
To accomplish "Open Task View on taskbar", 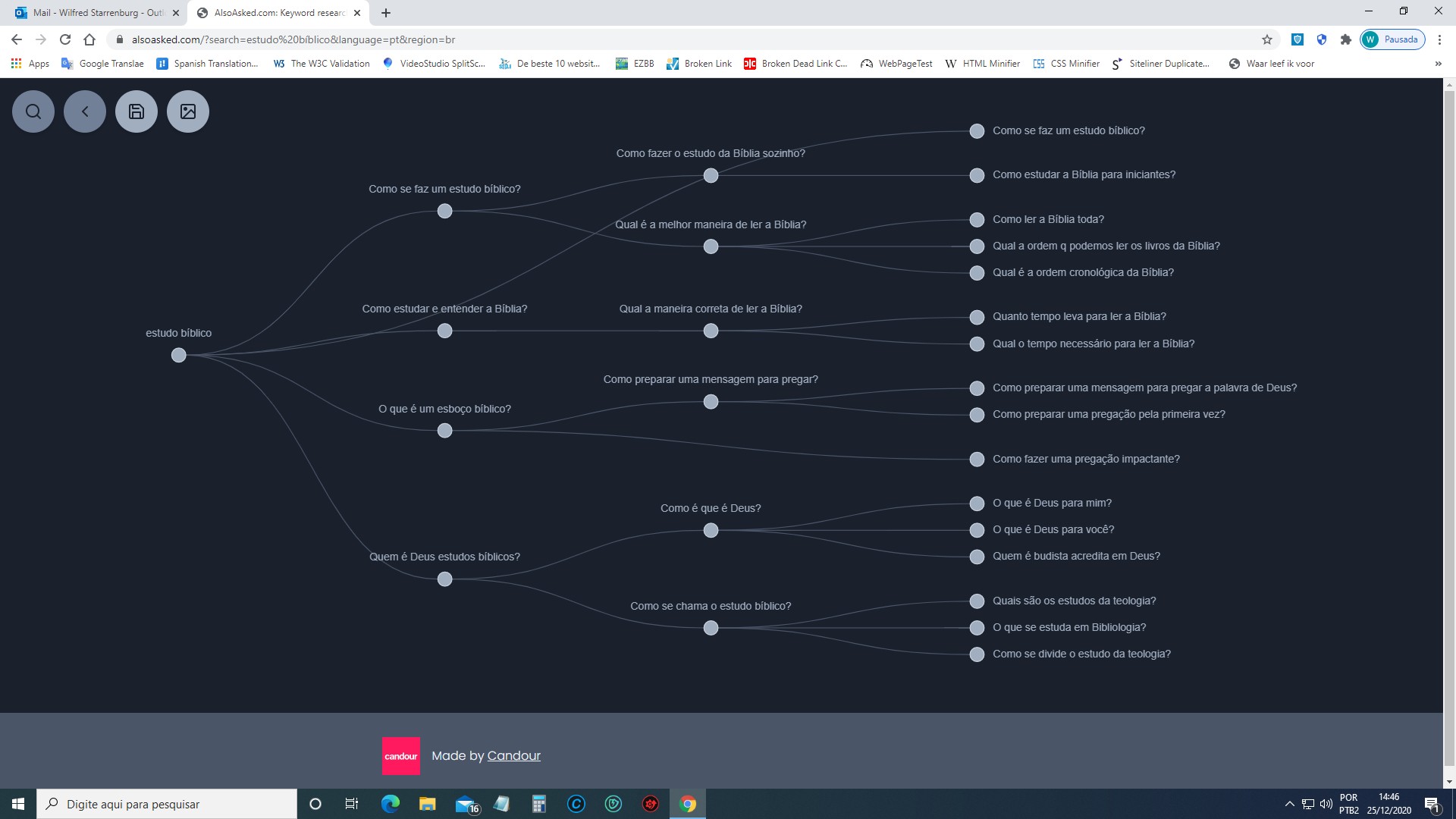I will pos(351,804).
